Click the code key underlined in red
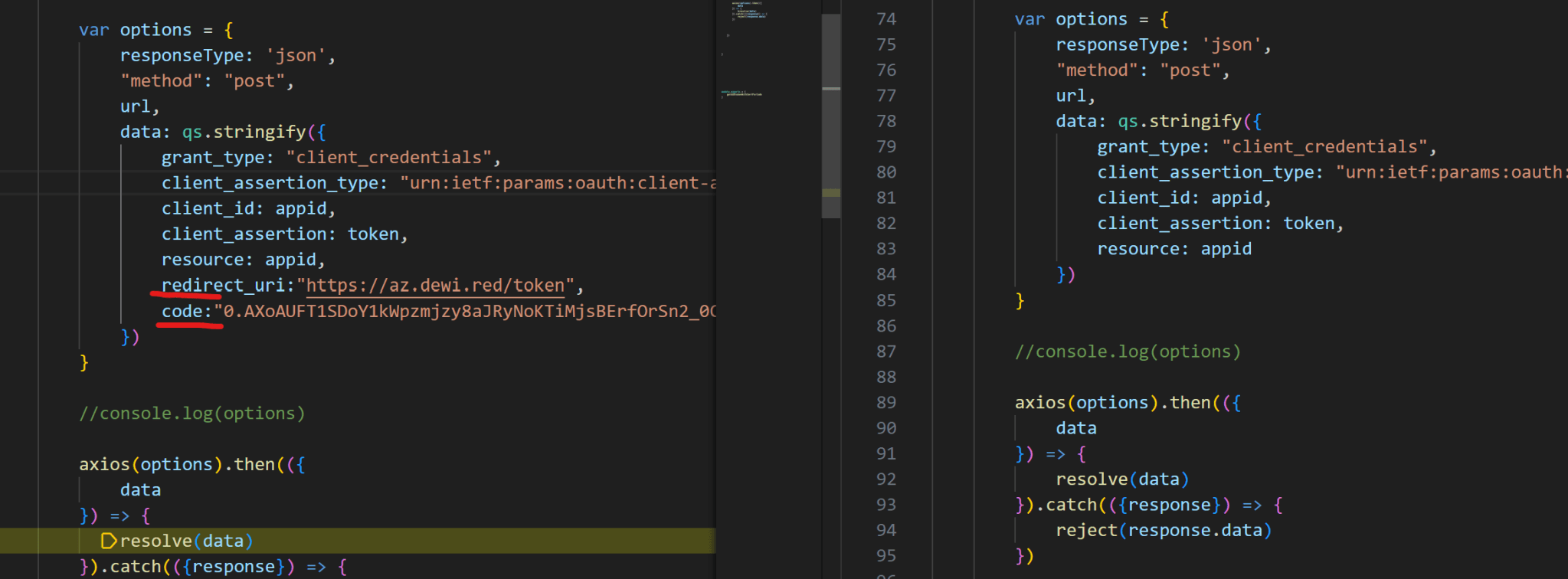This screenshot has width=1568, height=579. click(x=182, y=312)
